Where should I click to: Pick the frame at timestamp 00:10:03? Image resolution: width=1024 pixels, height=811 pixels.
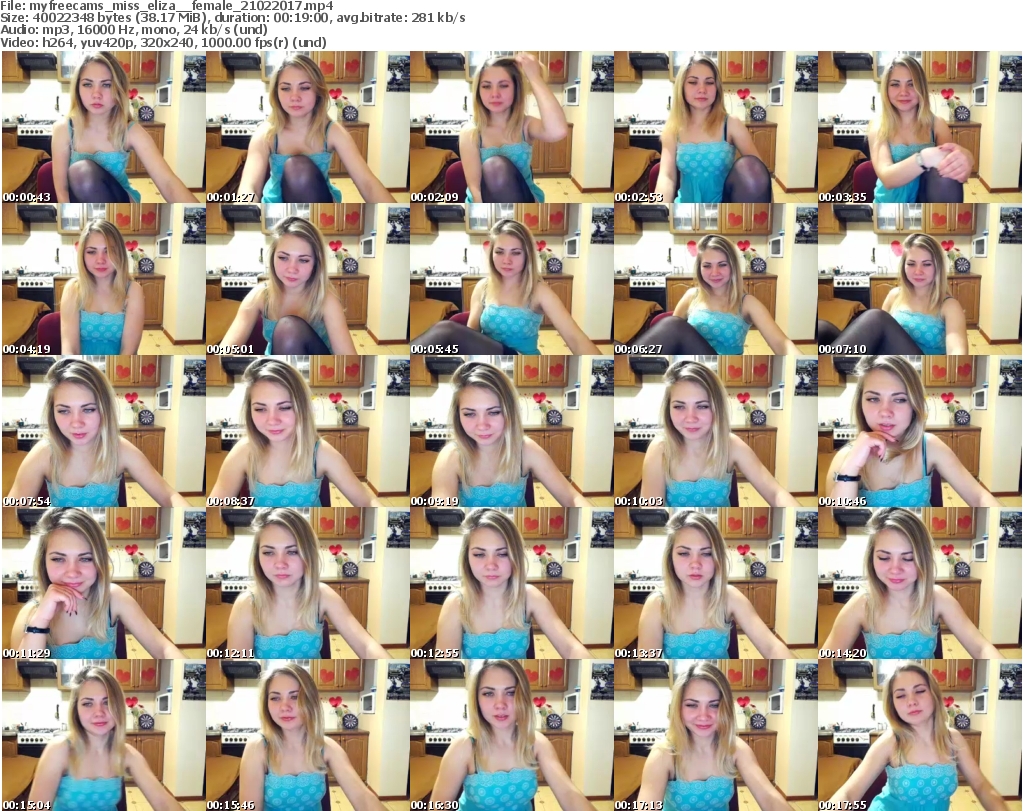coord(715,431)
